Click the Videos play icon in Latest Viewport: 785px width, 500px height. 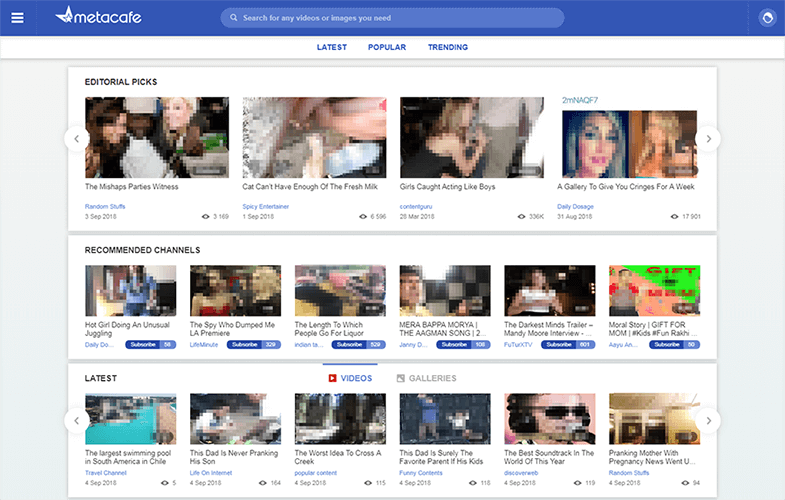(x=332, y=378)
